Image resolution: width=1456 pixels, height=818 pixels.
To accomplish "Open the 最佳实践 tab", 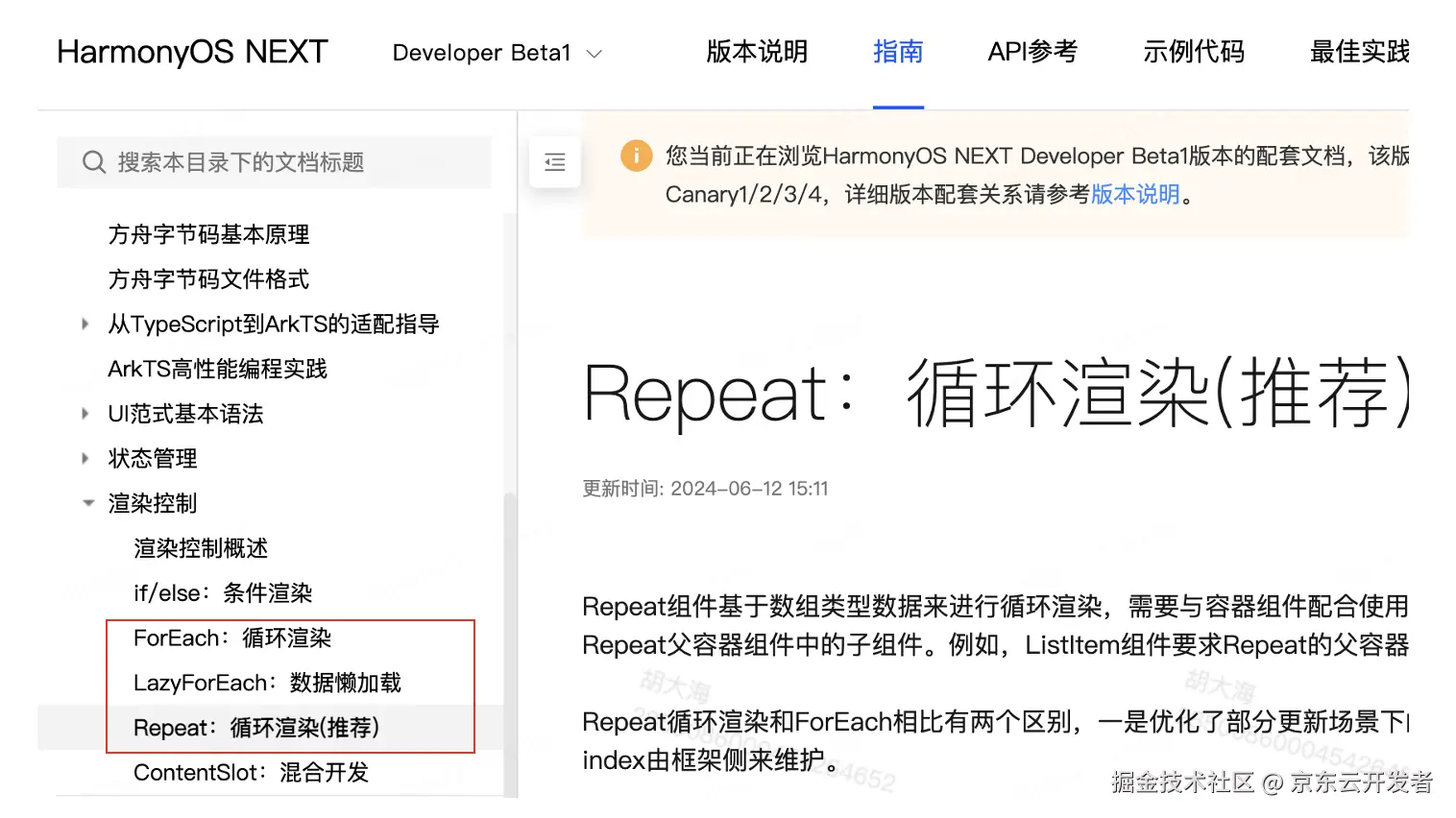I will tap(1360, 52).
